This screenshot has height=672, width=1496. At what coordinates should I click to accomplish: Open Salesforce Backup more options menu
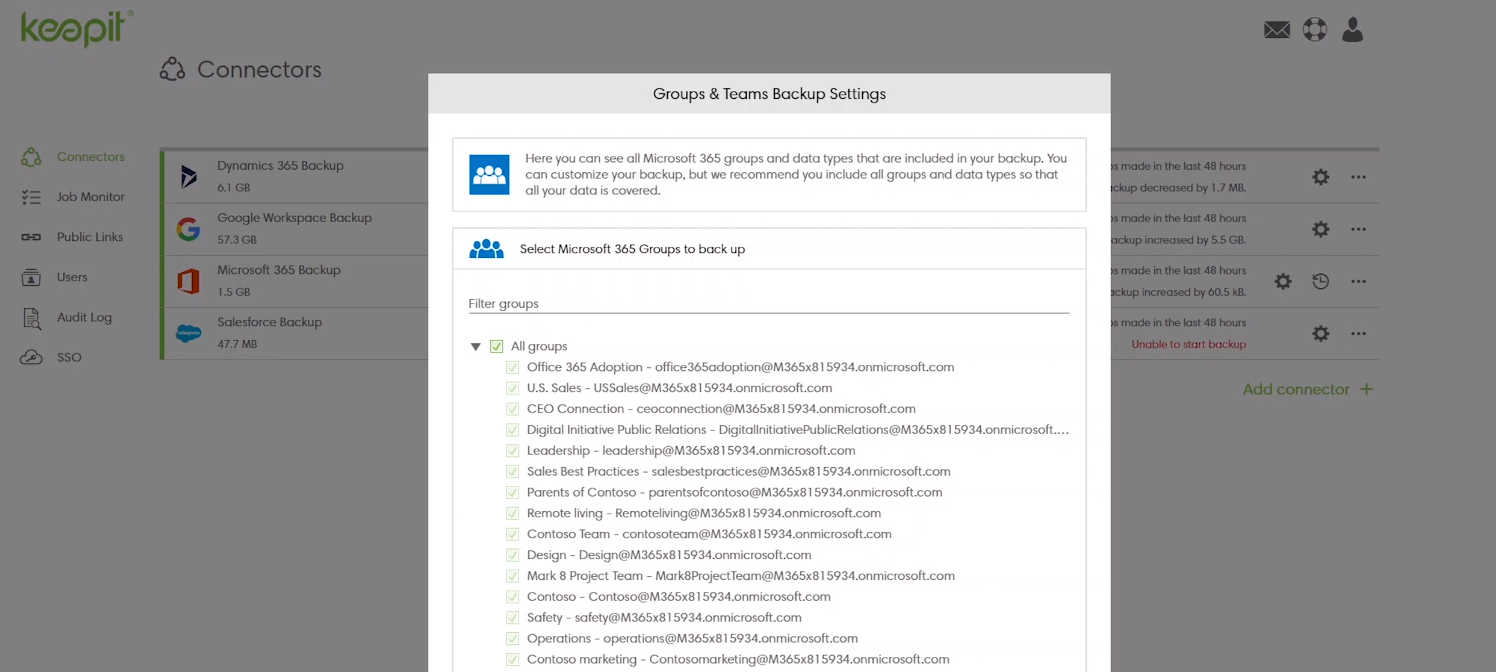pyautogui.click(x=1358, y=334)
